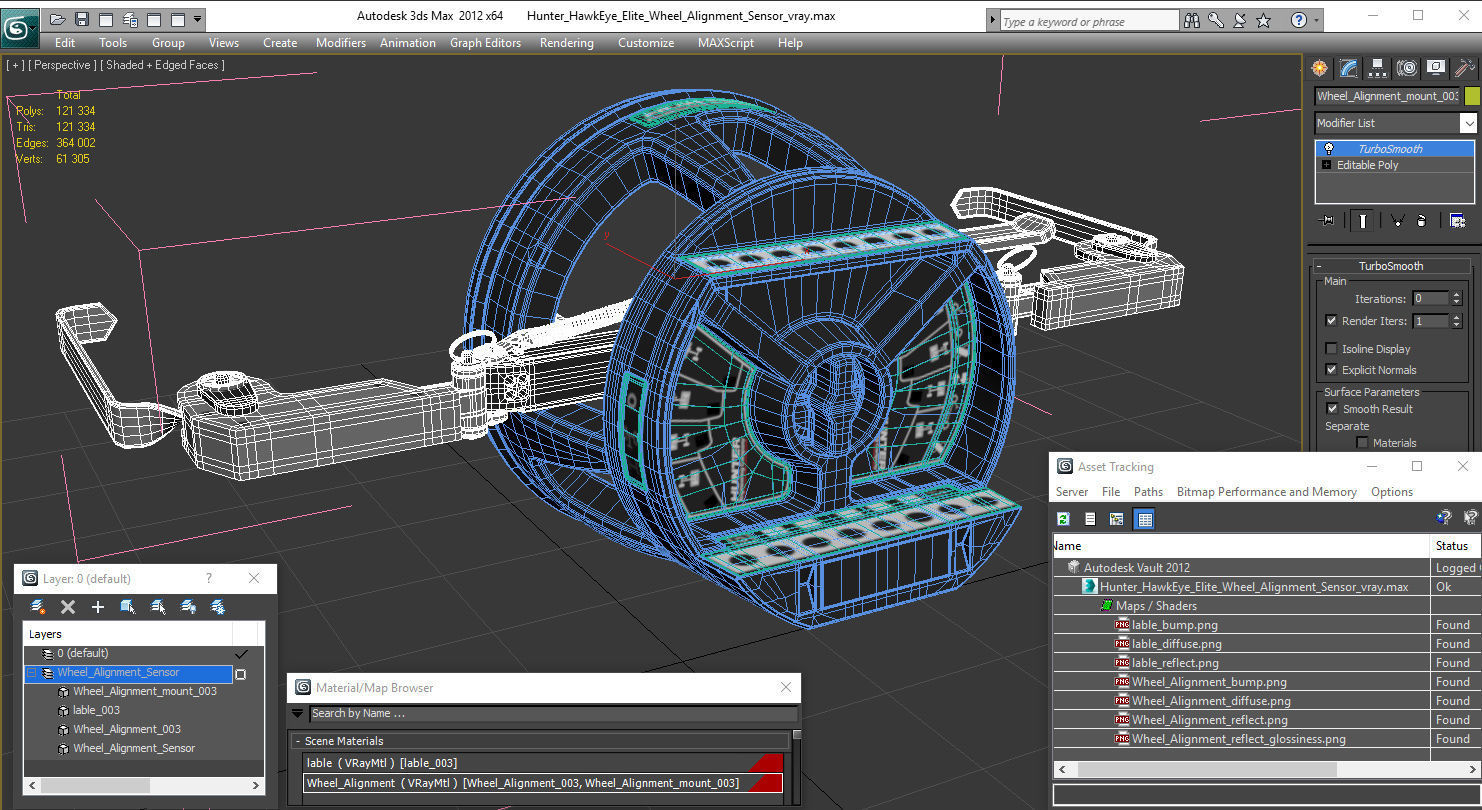Click the Open File folder icon
Viewport: 1482px width, 810px height.
tap(58, 19)
